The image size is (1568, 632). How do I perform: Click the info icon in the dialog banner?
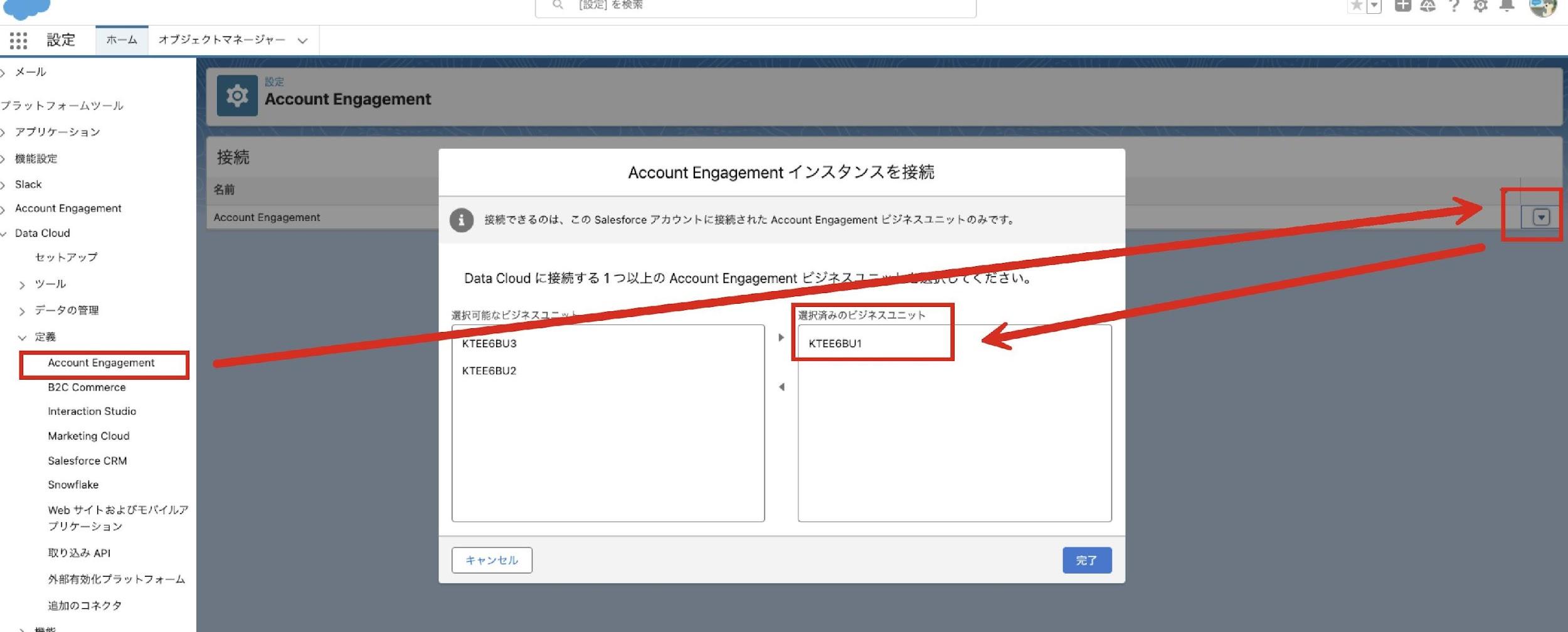point(461,220)
